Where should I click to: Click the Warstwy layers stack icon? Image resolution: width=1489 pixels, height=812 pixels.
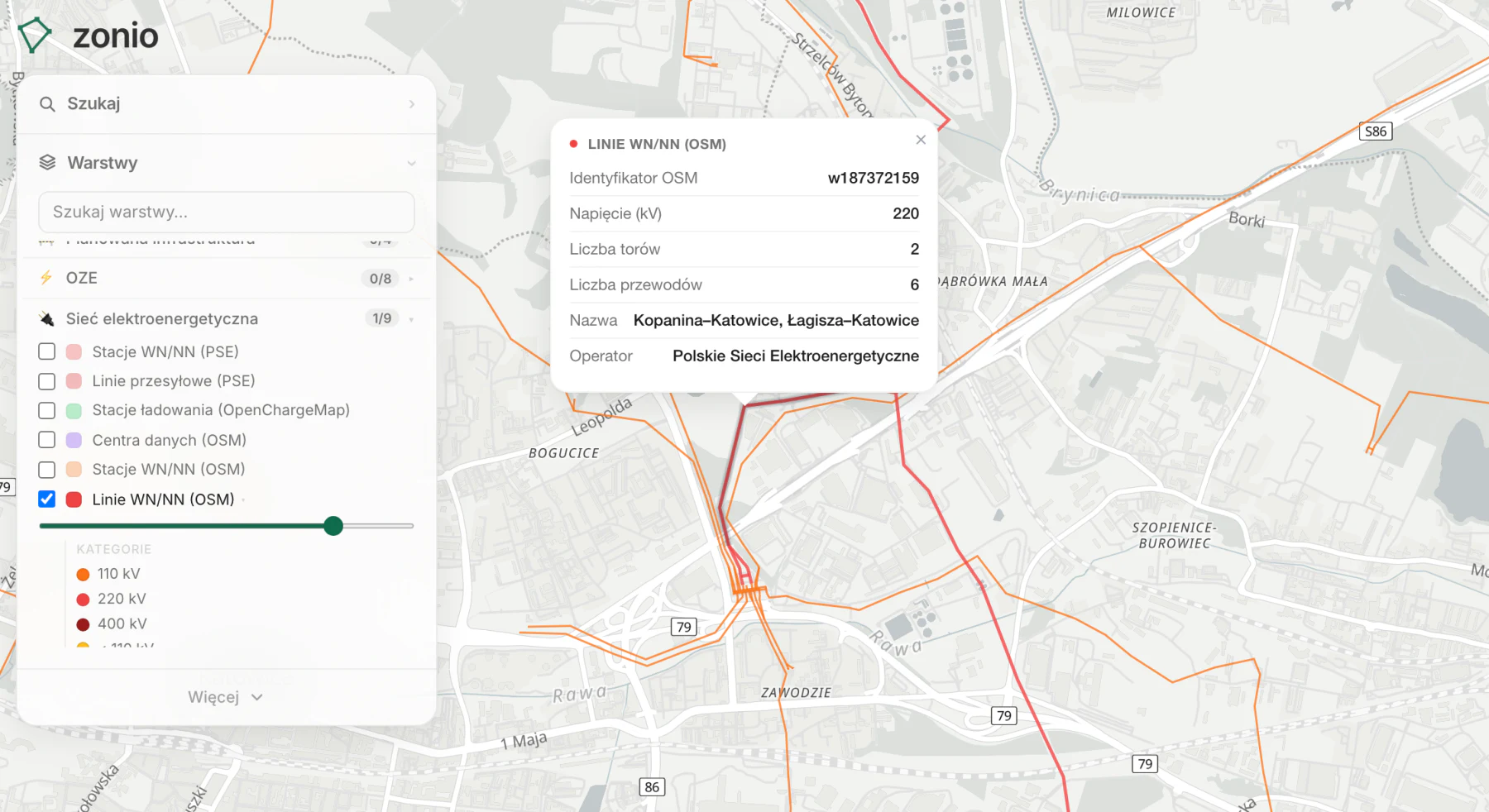pos(47,163)
